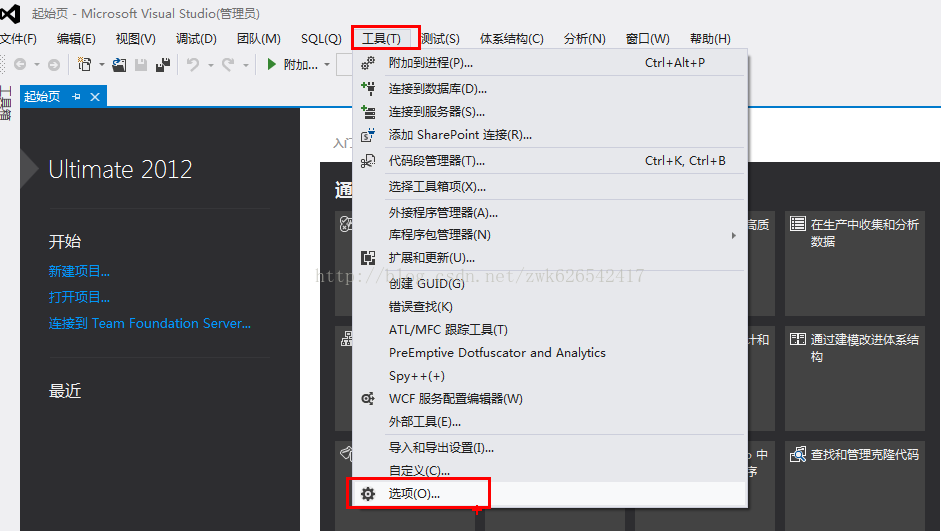Open the Undo history dropdown arrow

pos(211,65)
